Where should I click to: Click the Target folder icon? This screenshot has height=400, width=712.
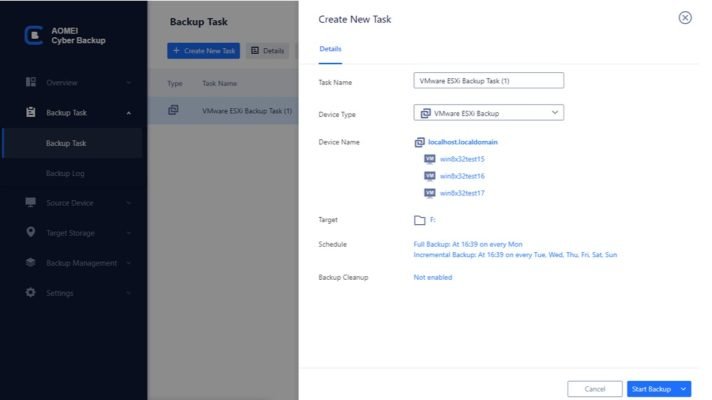[420, 220]
